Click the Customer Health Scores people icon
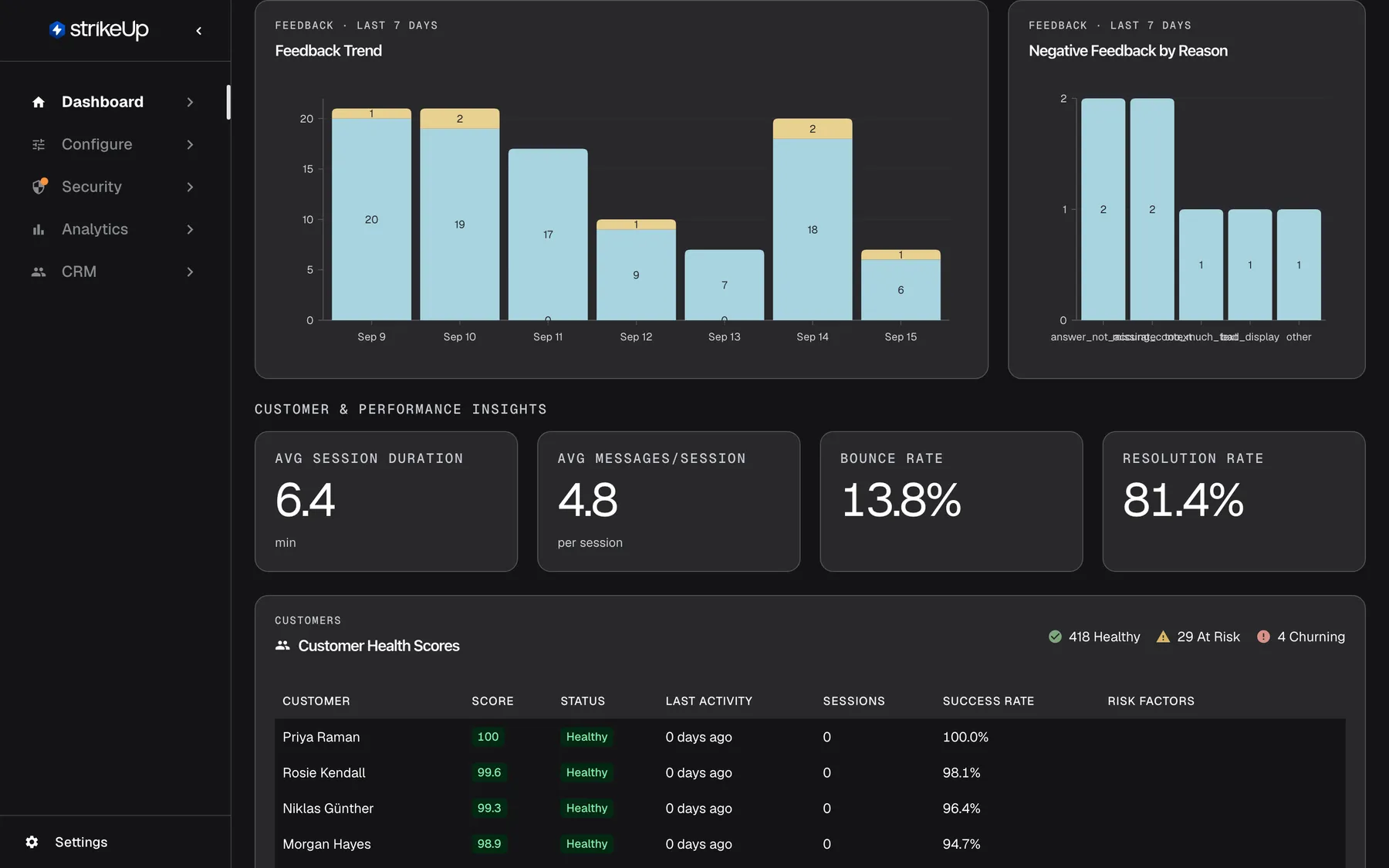Viewport: 1389px width, 868px height. coord(282,645)
